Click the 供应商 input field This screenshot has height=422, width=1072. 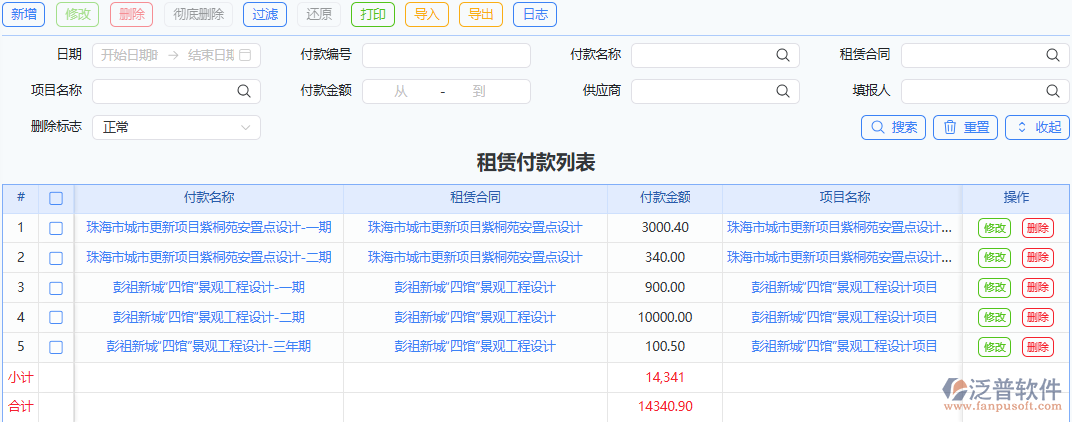pyautogui.click(x=715, y=91)
